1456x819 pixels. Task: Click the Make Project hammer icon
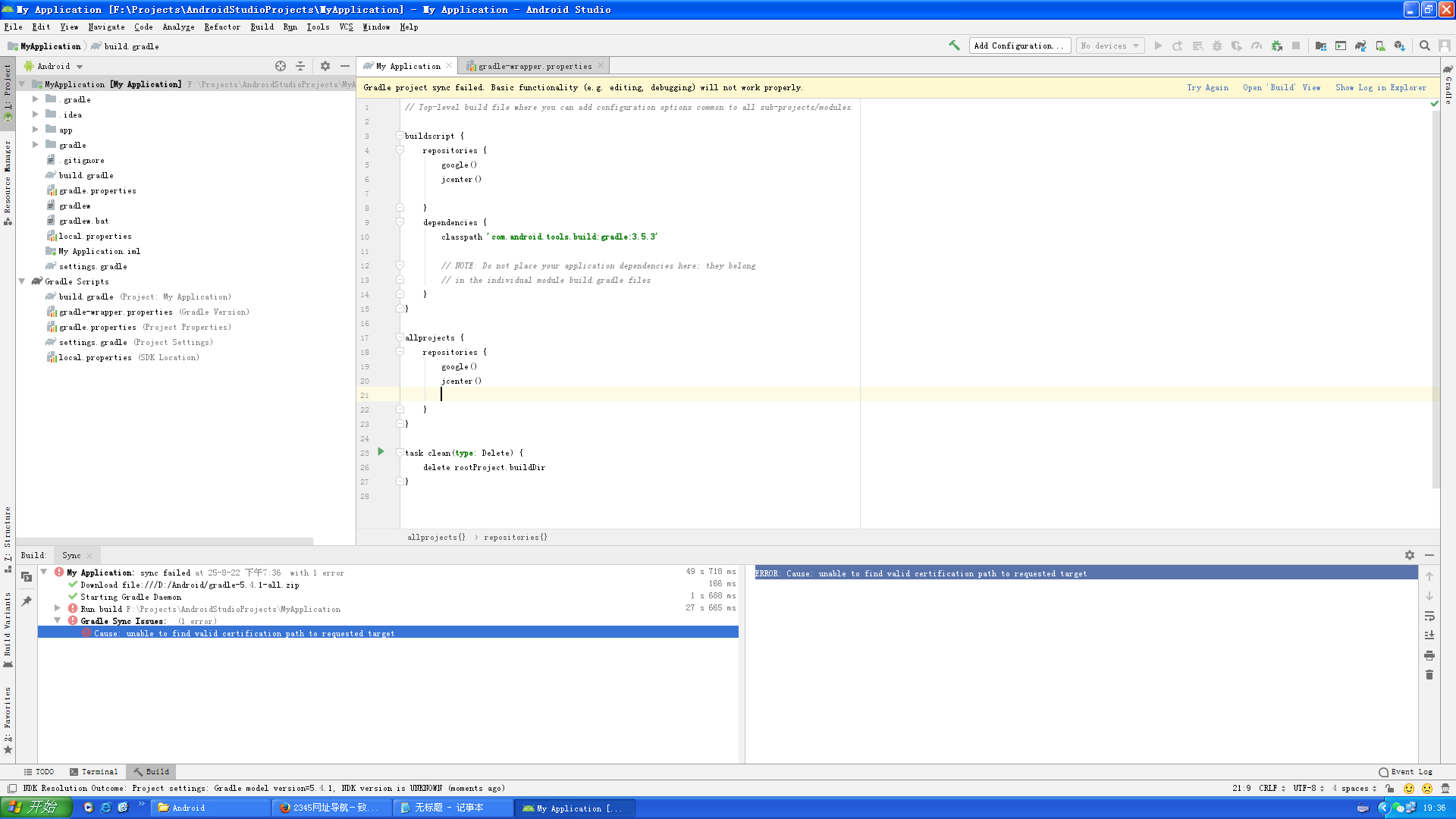(x=954, y=45)
